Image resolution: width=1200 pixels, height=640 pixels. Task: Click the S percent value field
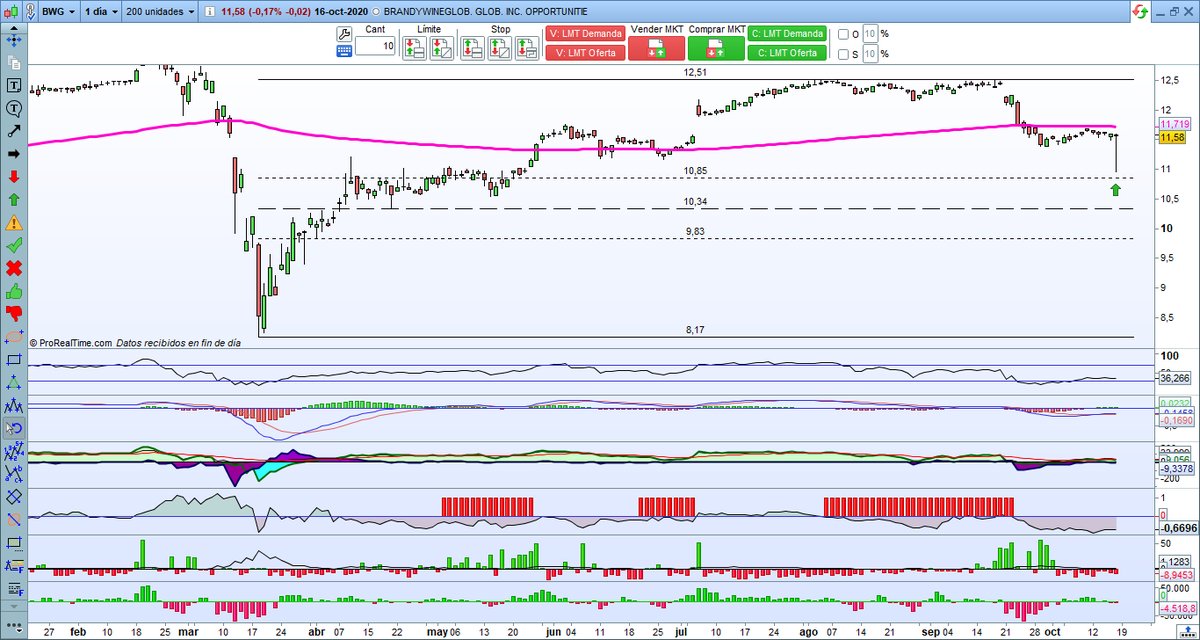tap(869, 54)
